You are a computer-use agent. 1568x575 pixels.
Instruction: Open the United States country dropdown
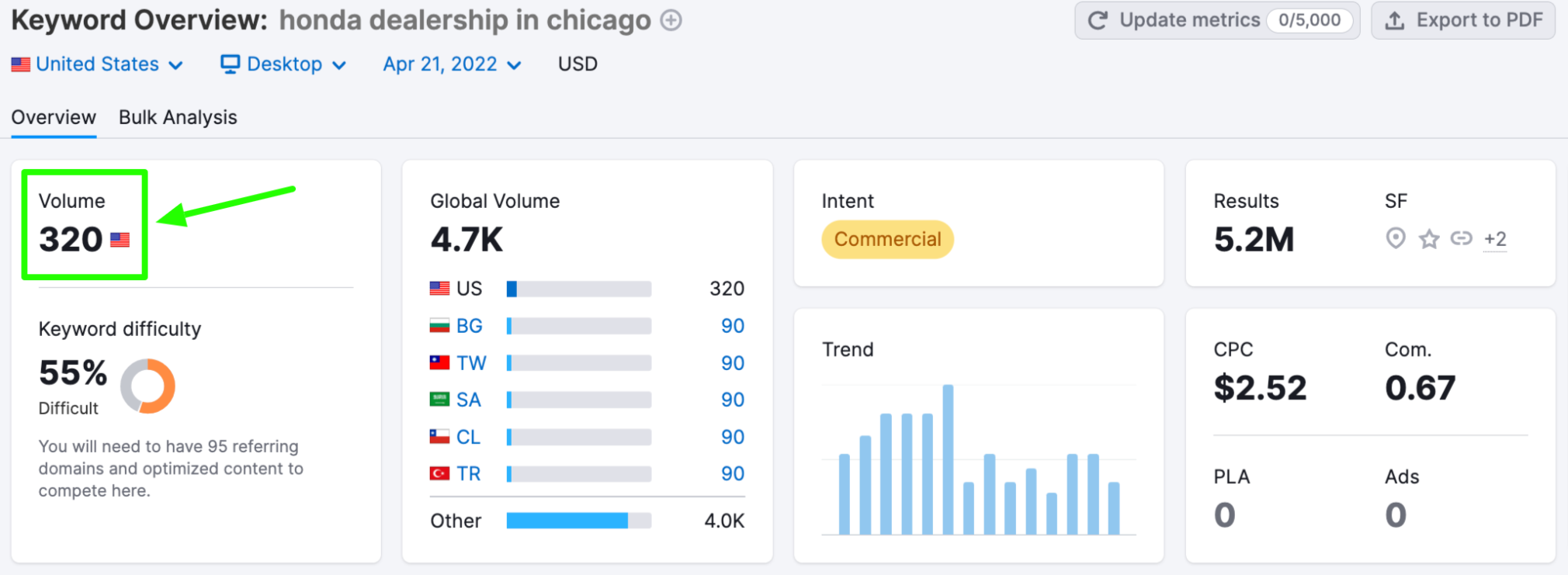tap(97, 64)
